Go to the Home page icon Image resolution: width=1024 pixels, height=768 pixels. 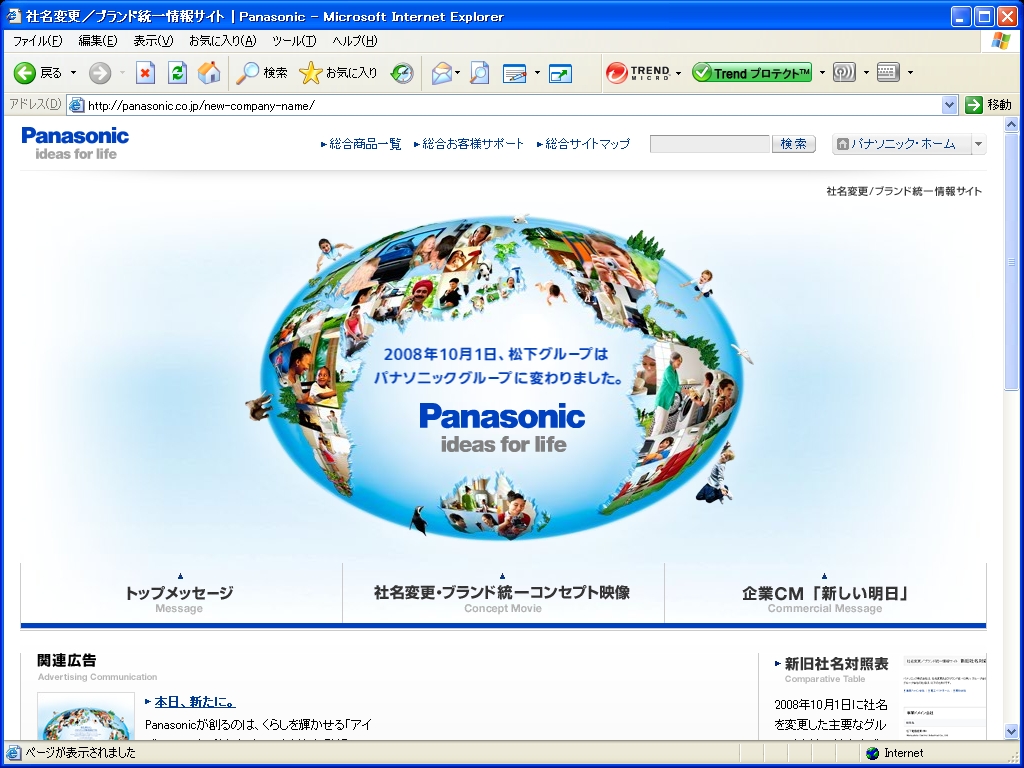(x=209, y=72)
